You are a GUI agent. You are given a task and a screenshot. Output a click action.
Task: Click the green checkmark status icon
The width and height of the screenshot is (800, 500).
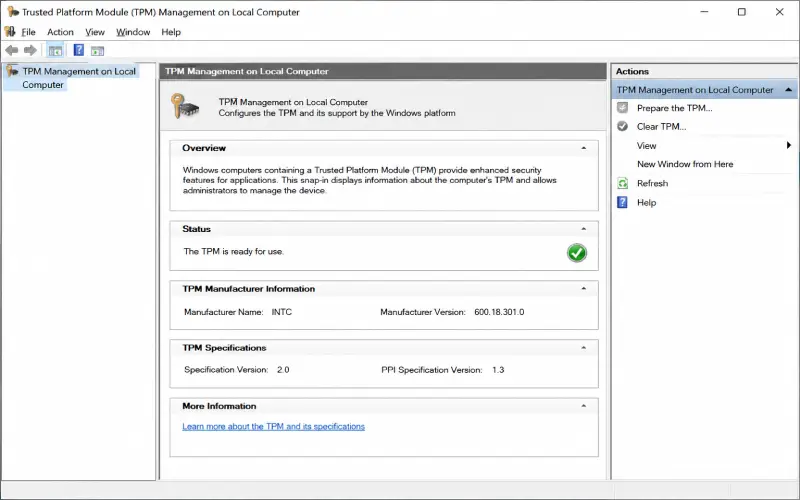(577, 253)
